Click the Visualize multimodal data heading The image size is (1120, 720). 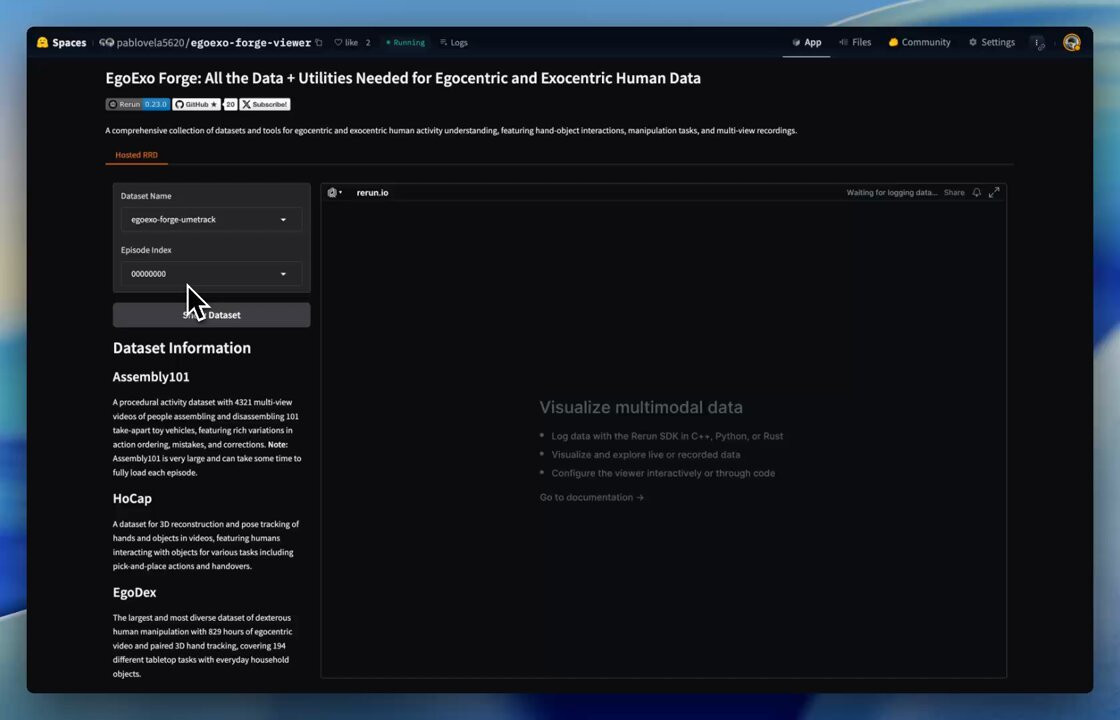pyautogui.click(x=641, y=407)
